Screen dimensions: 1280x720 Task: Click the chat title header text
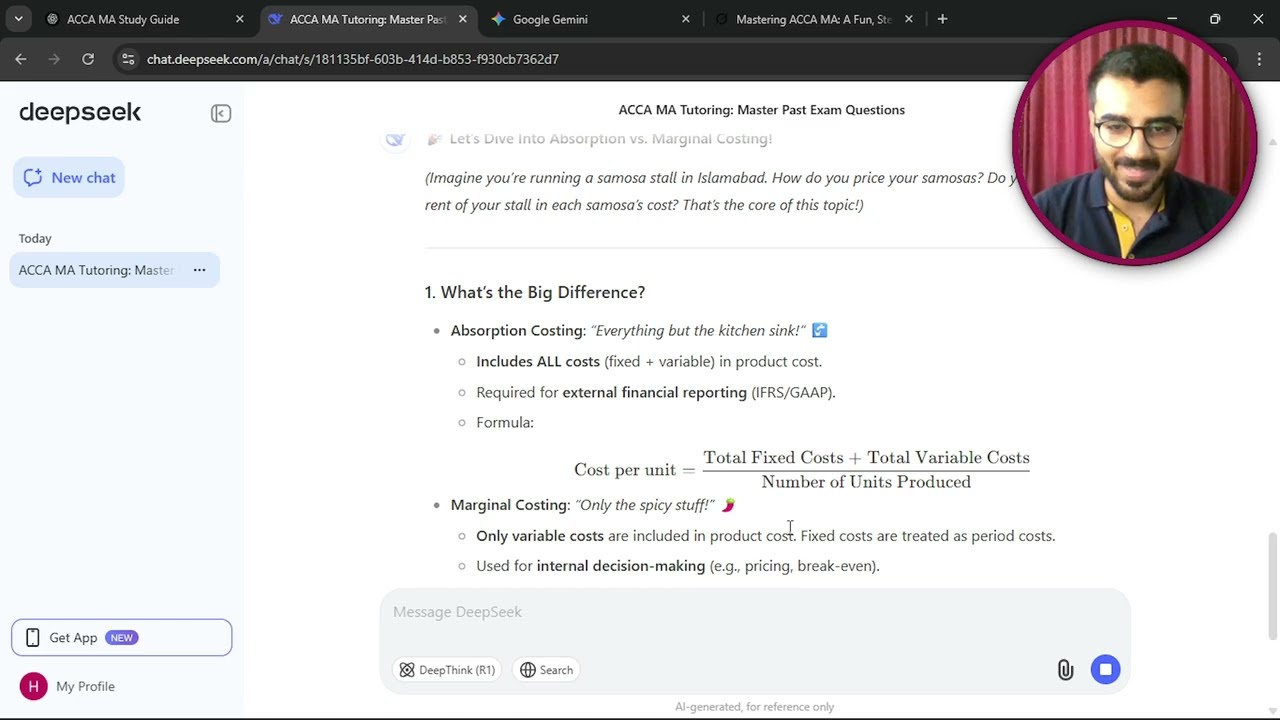coord(761,110)
